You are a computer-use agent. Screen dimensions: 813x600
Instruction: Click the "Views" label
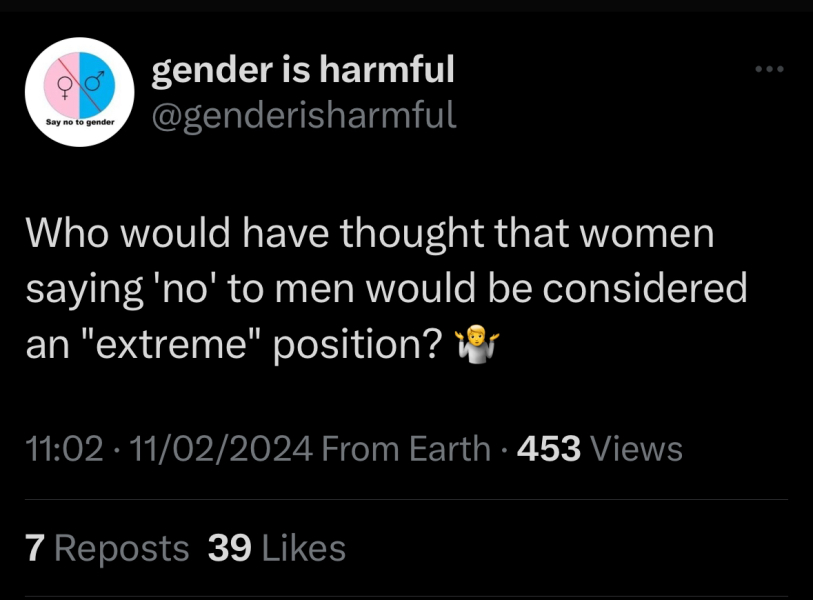(638, 449)
